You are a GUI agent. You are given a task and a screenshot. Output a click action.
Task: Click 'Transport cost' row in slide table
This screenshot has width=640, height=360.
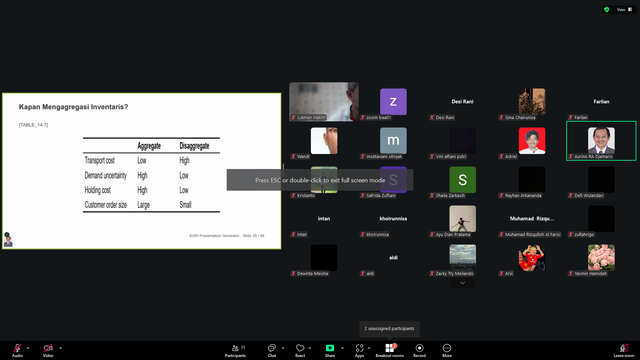pyautogui.click(x=151, y=160)
